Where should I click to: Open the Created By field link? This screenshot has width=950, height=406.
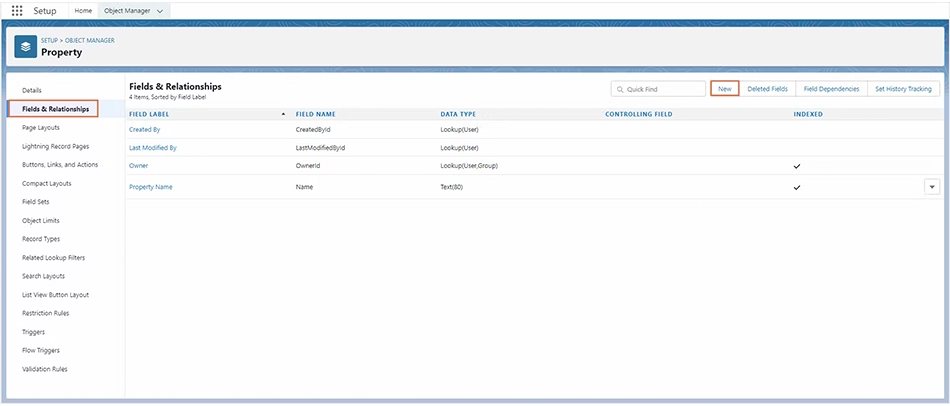[144, 130]
